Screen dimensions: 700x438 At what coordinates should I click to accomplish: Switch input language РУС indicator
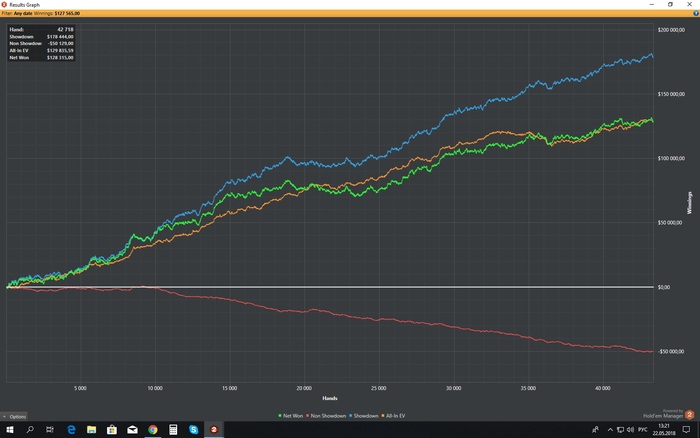(x=642, y=430)
